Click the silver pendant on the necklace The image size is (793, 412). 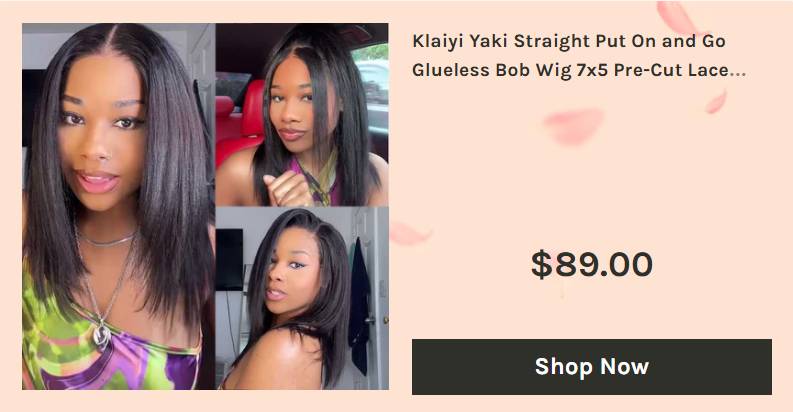tap(102, 335)
